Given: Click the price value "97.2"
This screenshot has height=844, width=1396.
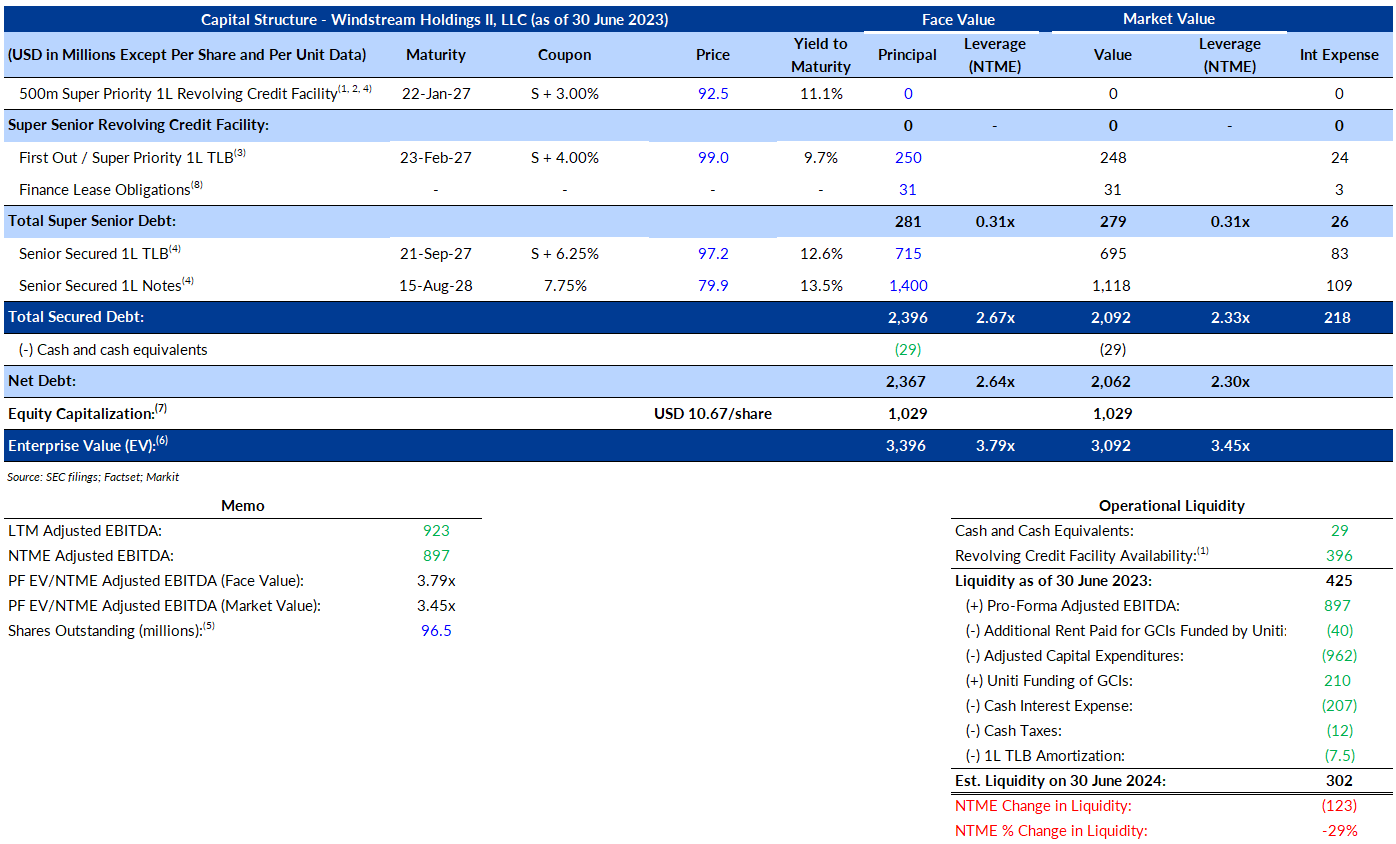Looking at the screenshot, I should [x=713, y=254].
